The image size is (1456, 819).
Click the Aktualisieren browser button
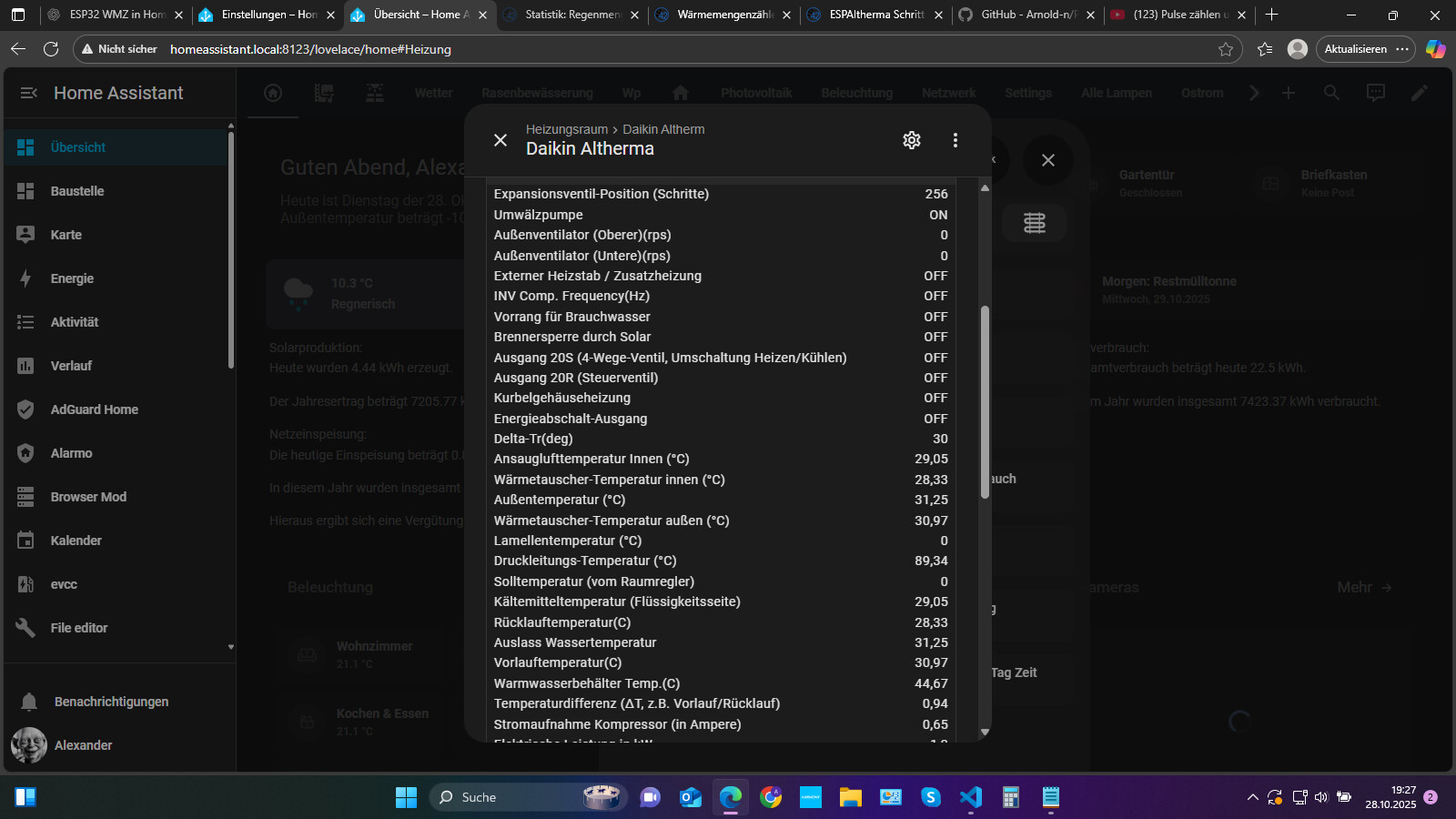(x=1355, y=49)
